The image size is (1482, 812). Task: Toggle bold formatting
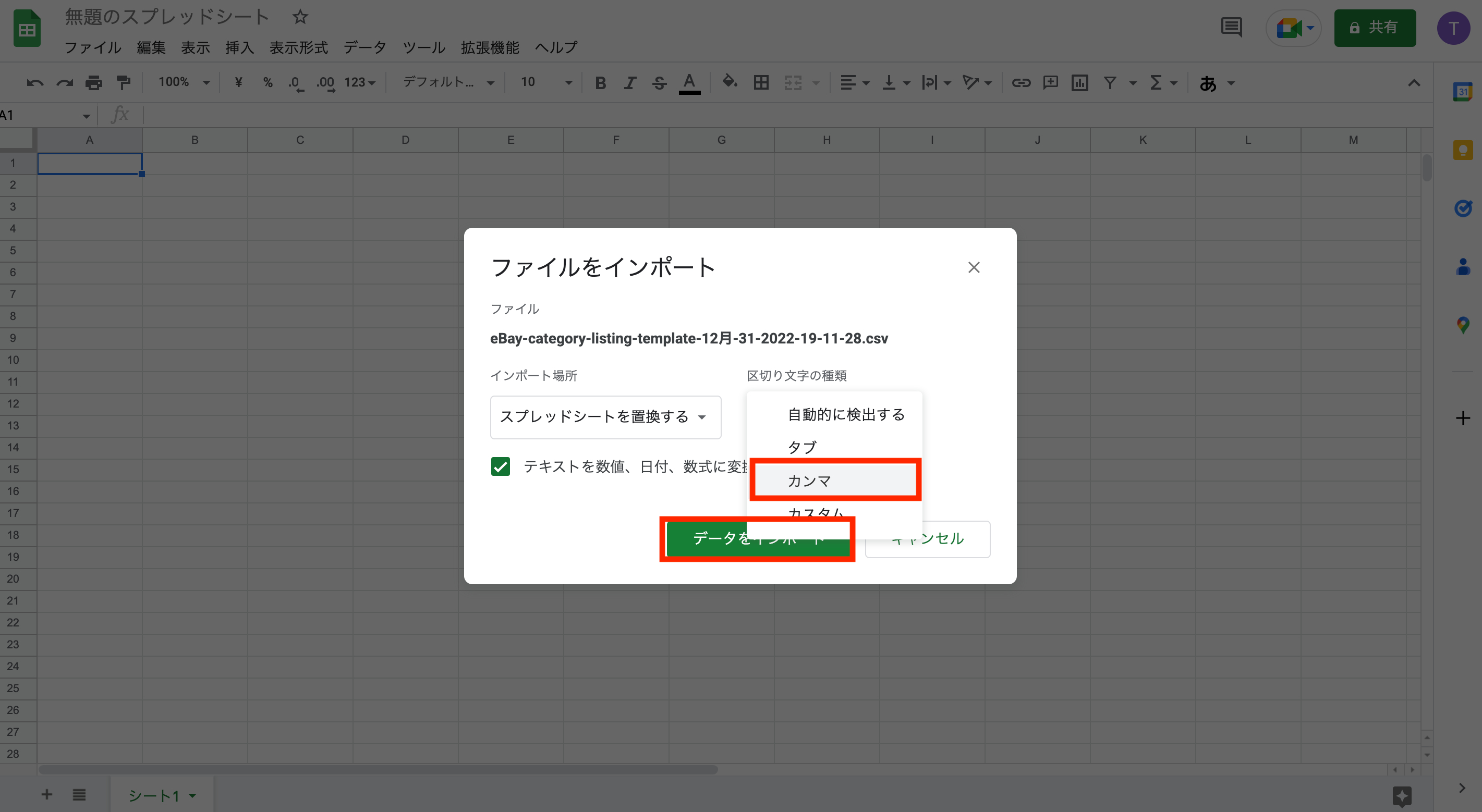click(x=600, y=83)
